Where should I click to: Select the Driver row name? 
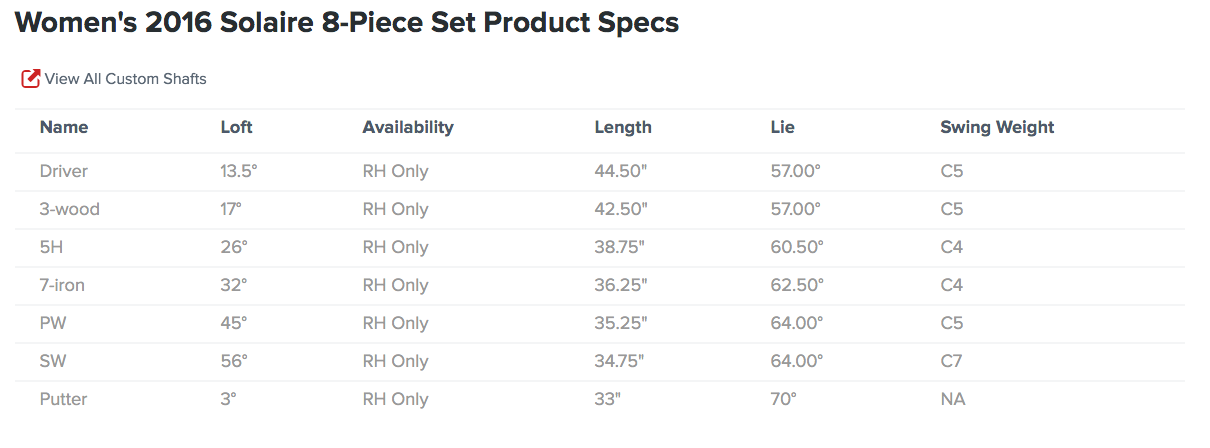click(64, 171)
